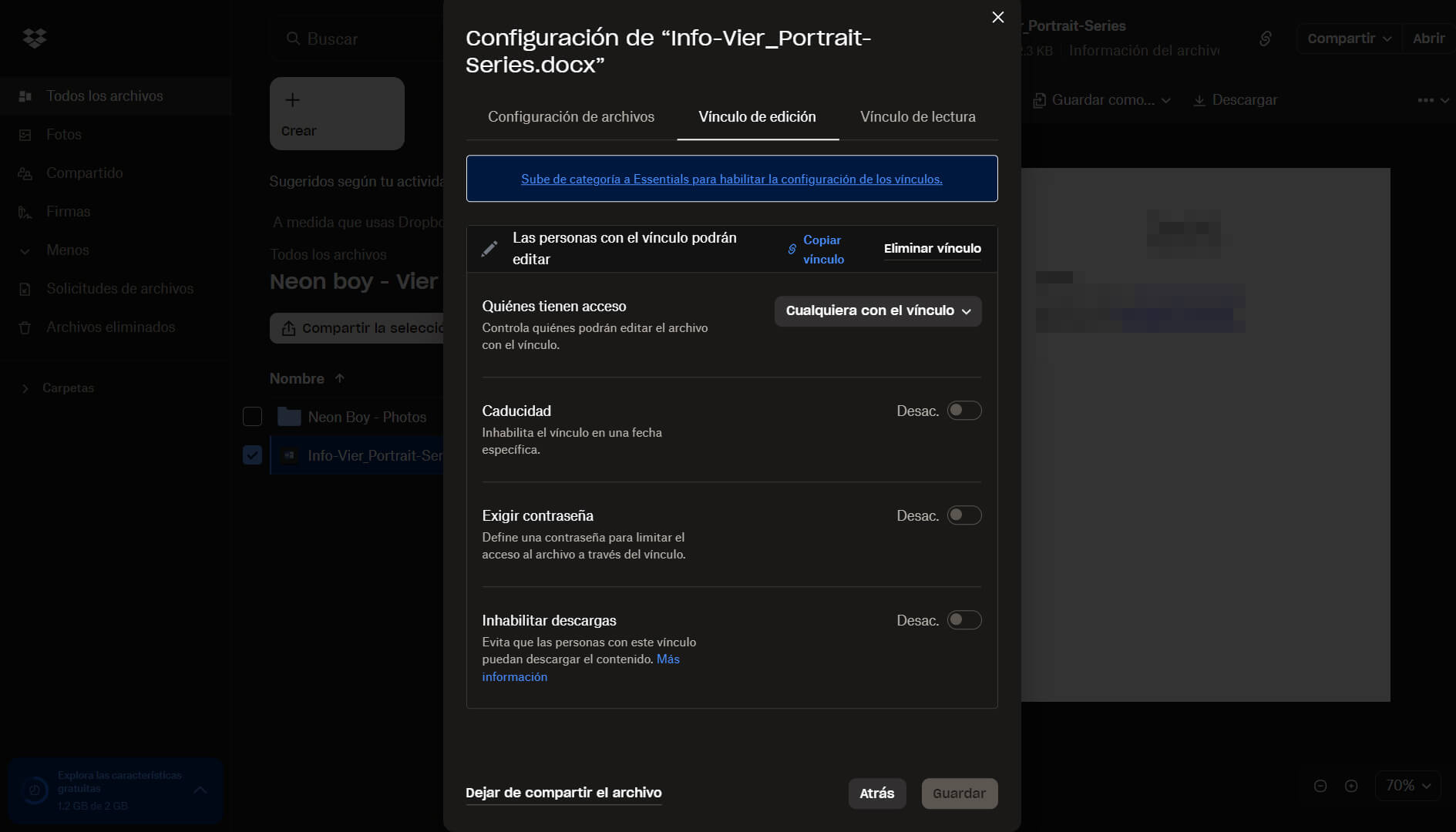
Task: Click the Guardar como save icon
Action: pos(1039,100)
